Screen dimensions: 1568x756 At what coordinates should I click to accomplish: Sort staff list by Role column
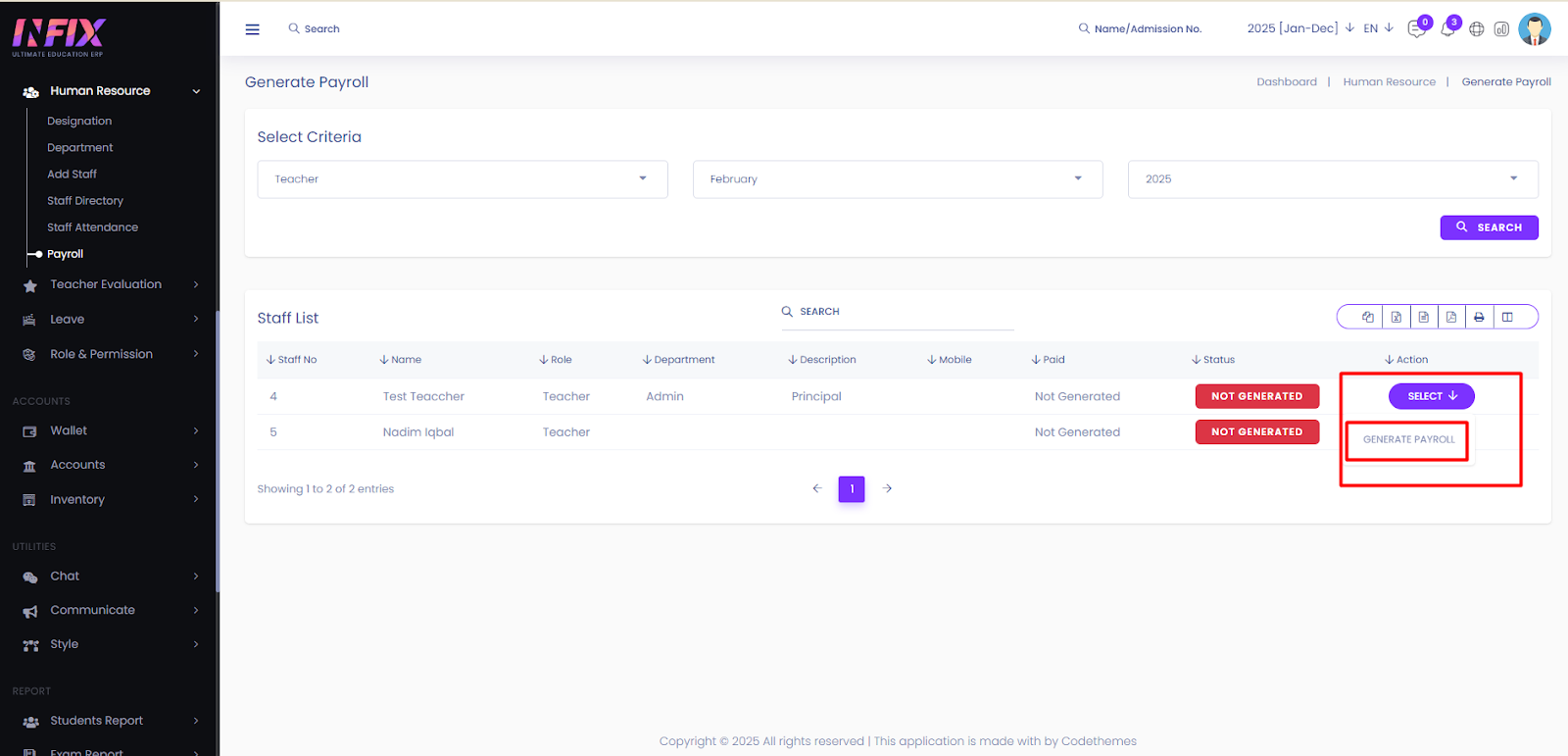556,360
